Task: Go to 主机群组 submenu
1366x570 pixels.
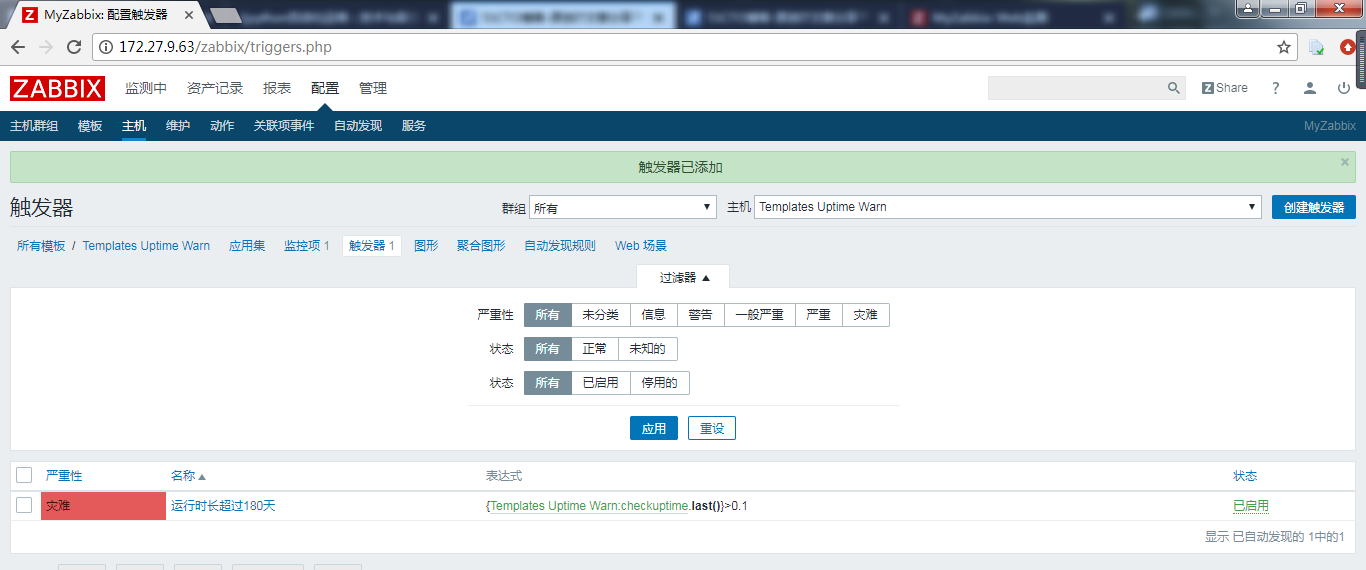Action: (x=34, y=126)
